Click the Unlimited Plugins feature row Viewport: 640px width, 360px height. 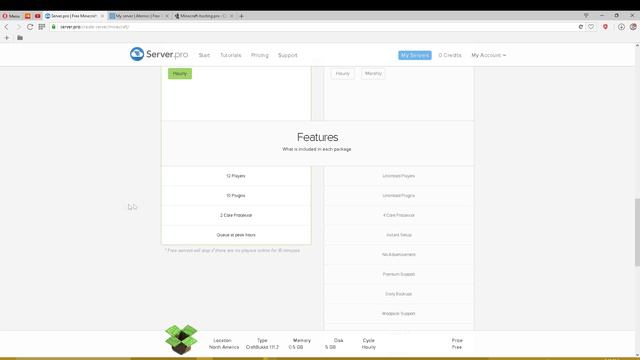(x=399, y=196)
